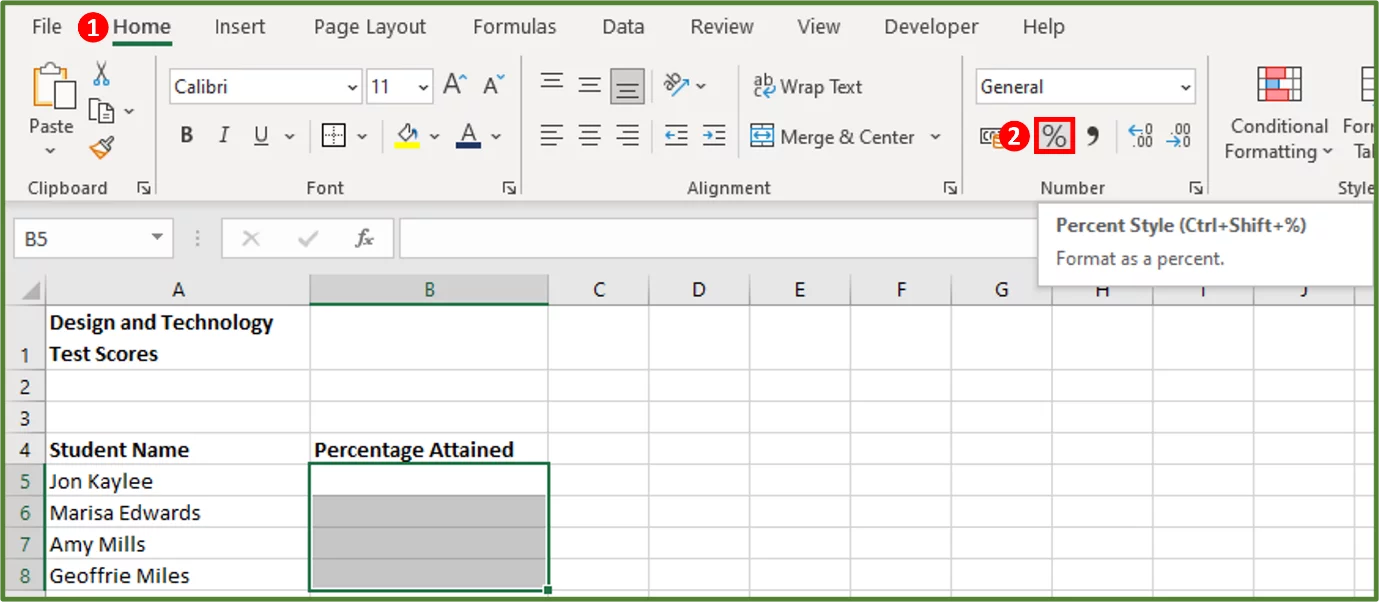Click the Font Color swatch
1379x602 pixels.
point(470,136)
